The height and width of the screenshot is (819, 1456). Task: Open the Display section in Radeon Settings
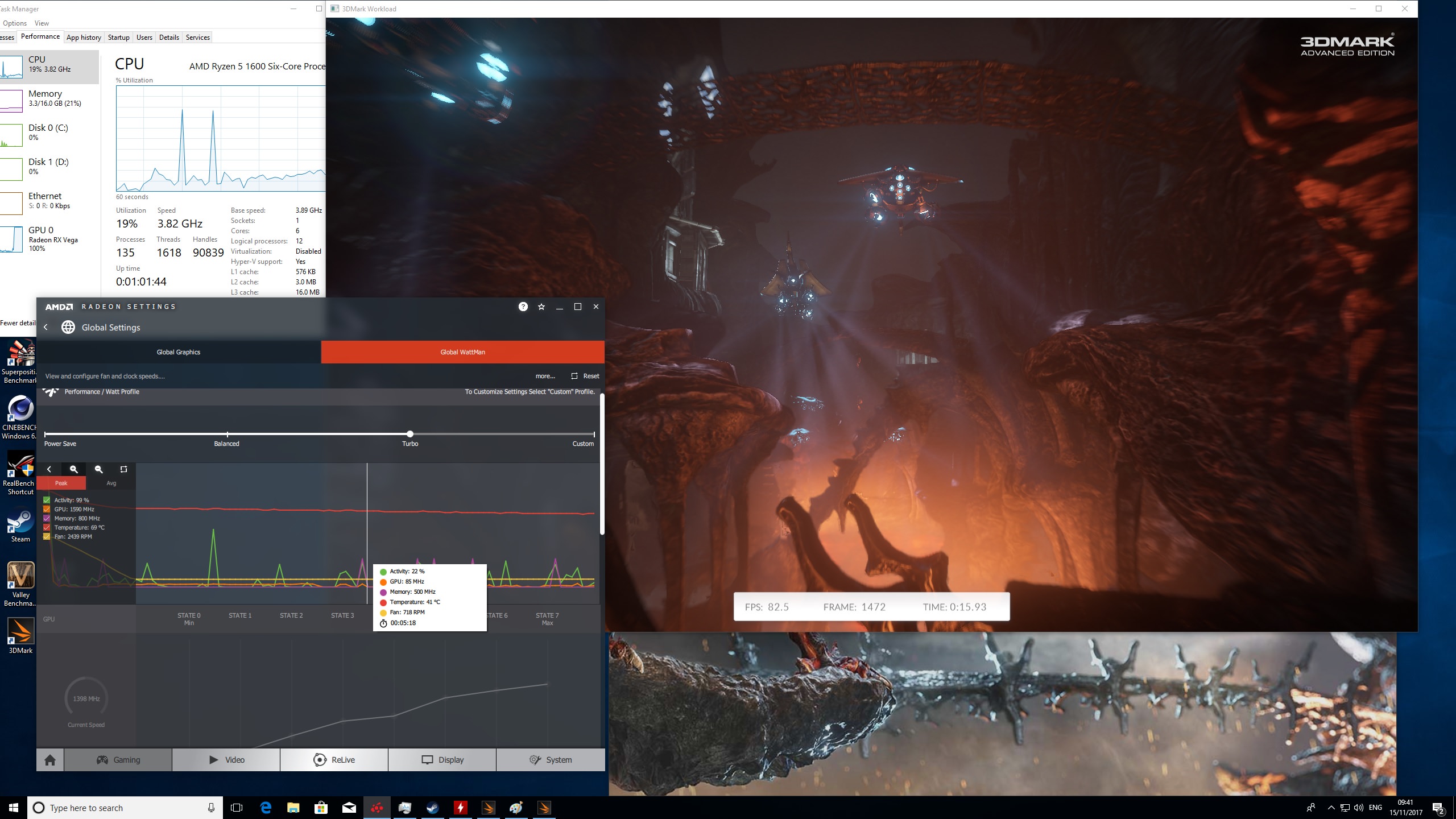tap(442, 760)
